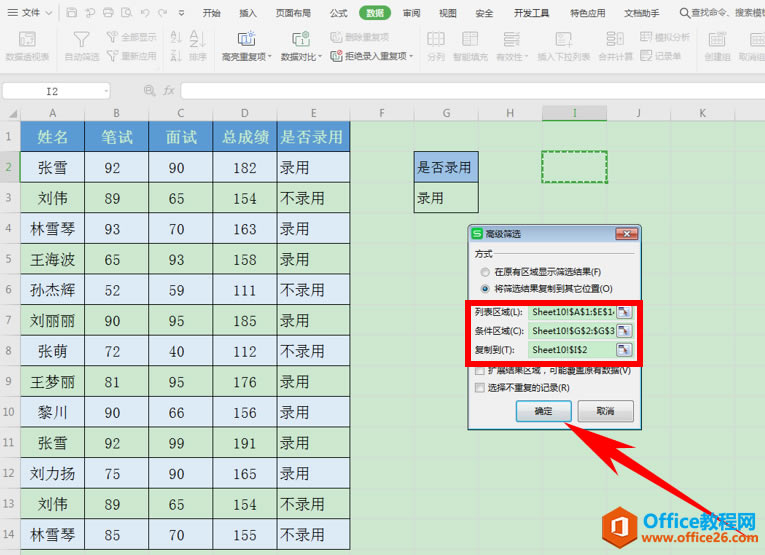
Task: Open the 文件 menu
Action: pyautogui.click(x=30, y=13)
